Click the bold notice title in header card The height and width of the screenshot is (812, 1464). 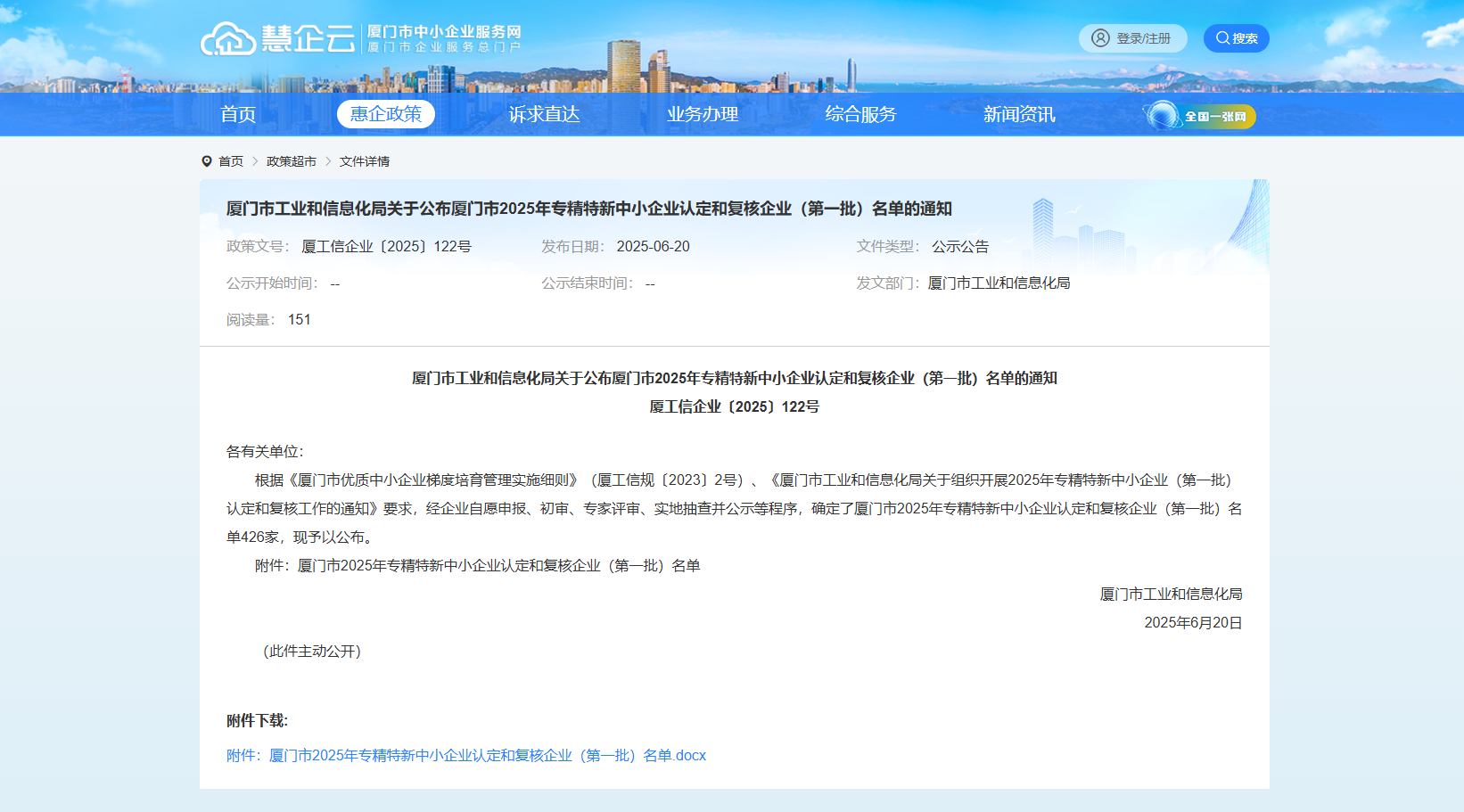click(589, 209)
